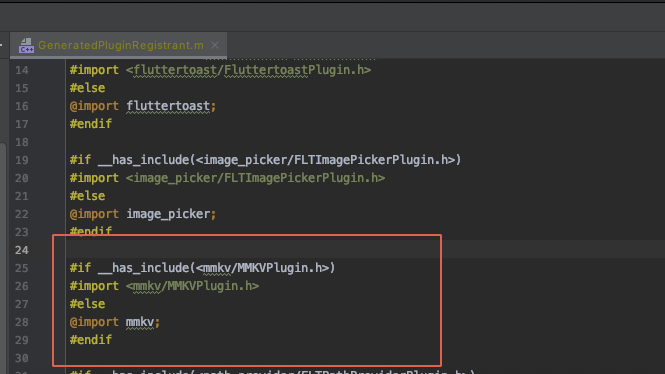Click line number 24 in the gutter
665x374 pixels.
(x=22, y=250)
